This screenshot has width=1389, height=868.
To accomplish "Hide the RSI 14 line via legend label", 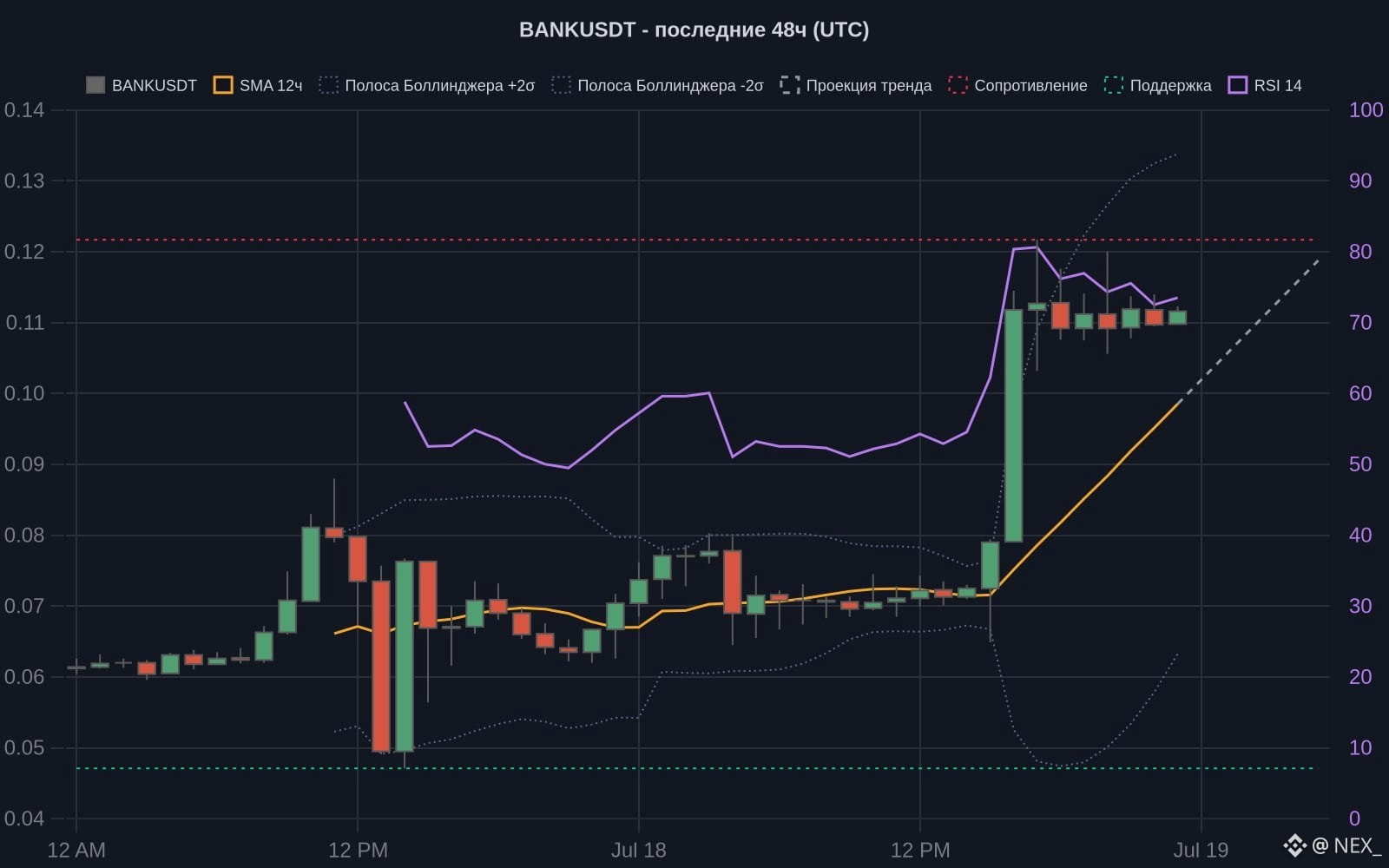I will click(1278, 86).
